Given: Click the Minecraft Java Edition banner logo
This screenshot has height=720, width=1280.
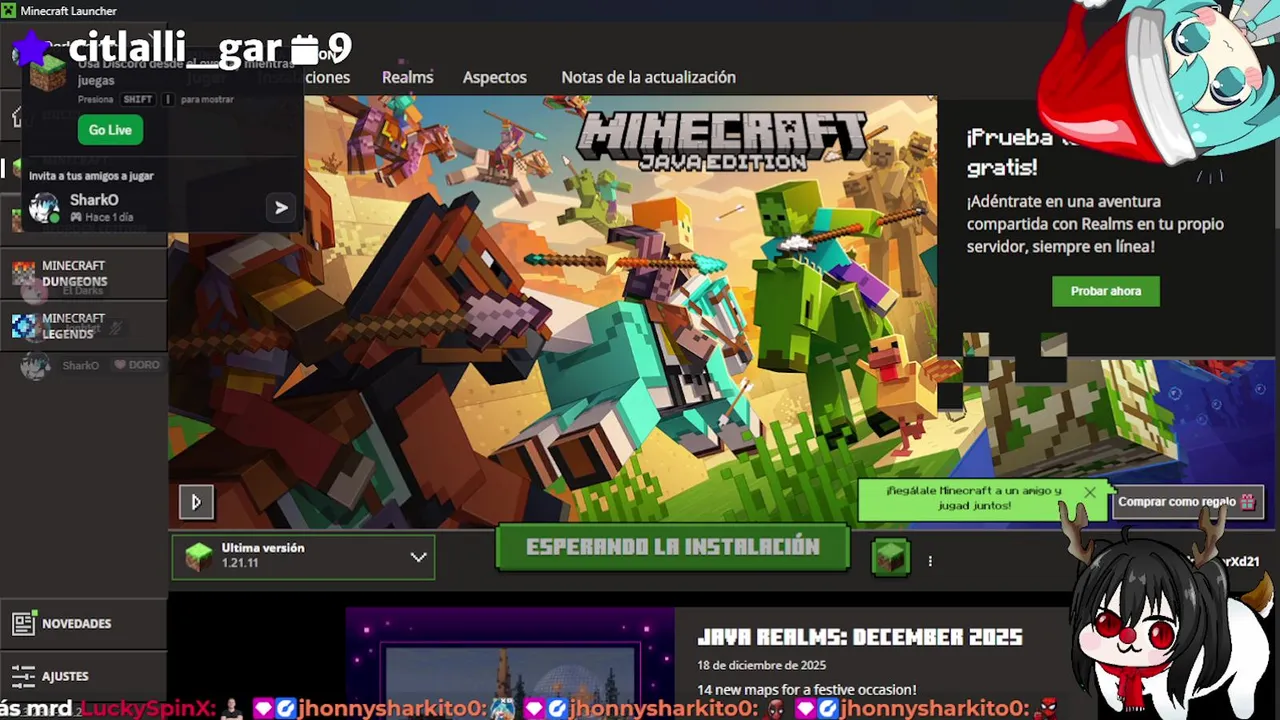Looking at the screenshot, I should [x=722, y=140].
